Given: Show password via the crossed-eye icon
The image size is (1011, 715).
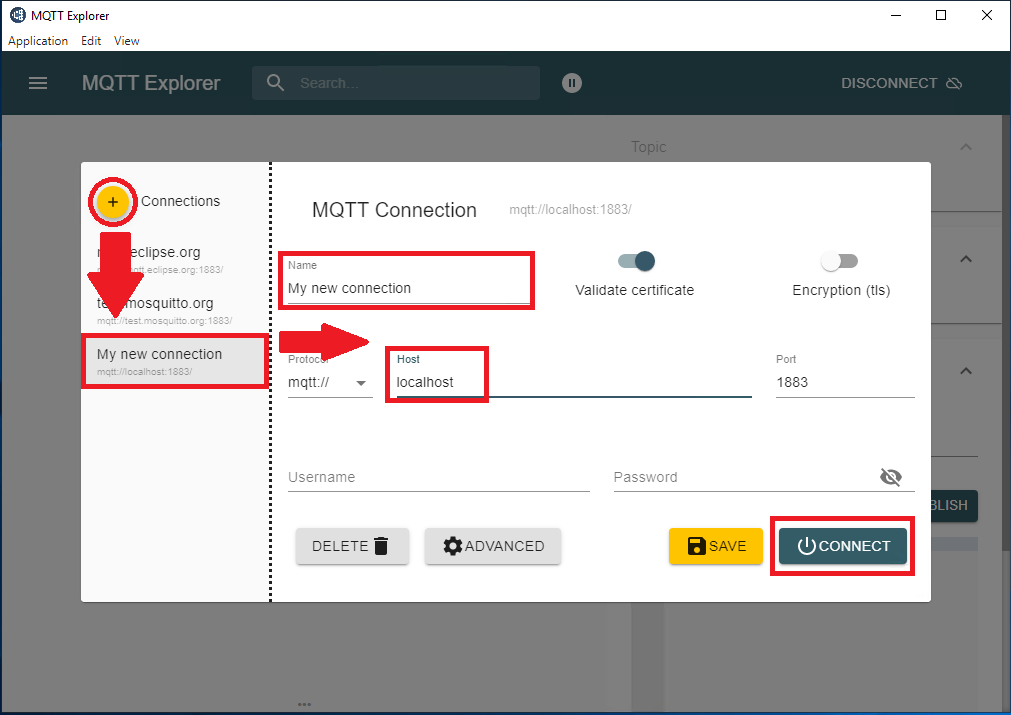Looking at the screenshot, I should pos(890,477).
